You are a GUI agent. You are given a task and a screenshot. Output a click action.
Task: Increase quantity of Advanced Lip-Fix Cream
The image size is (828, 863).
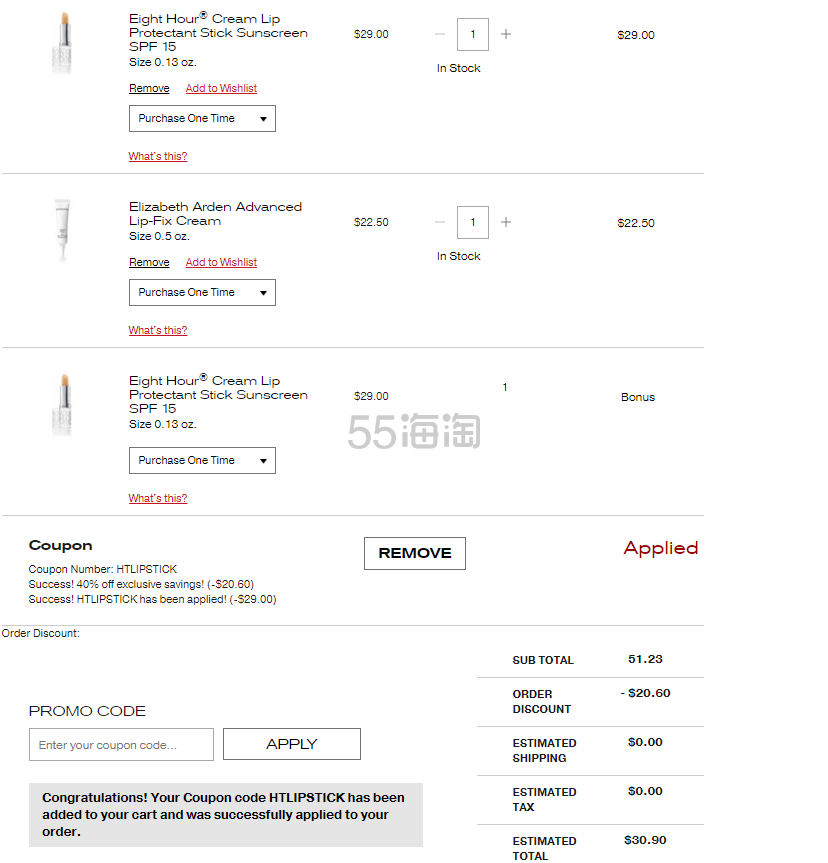505,222
